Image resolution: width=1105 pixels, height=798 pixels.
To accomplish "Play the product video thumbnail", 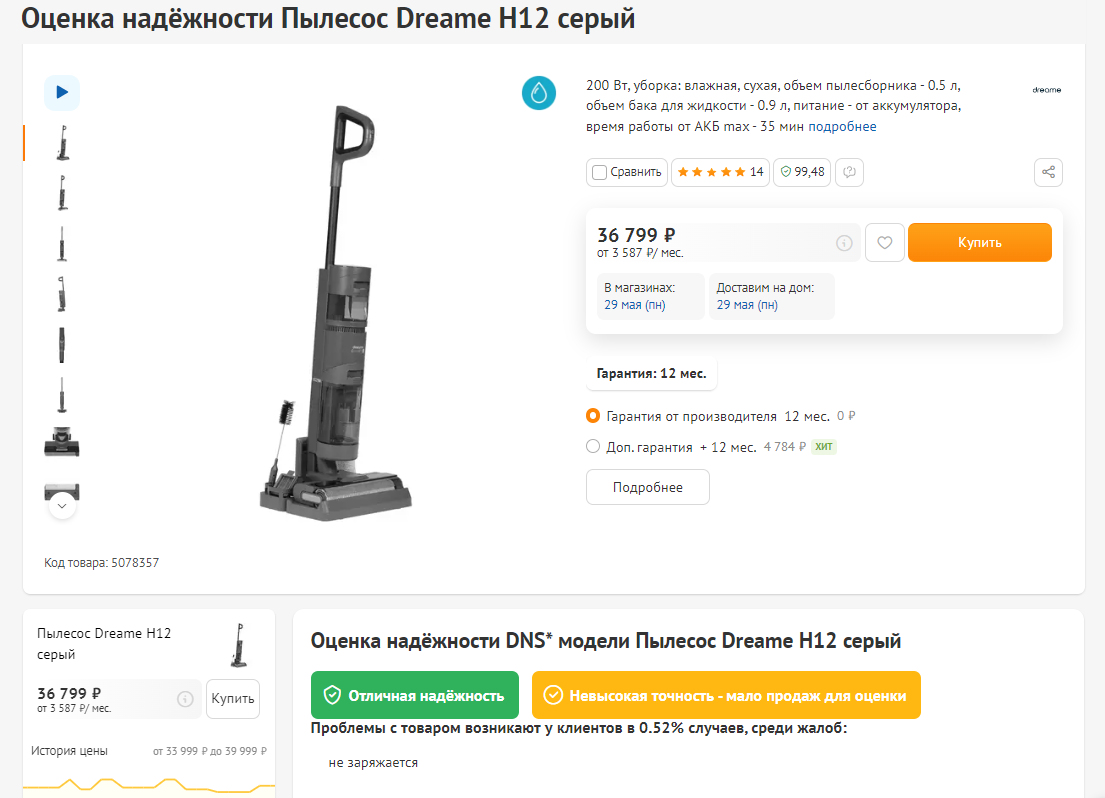I will [x=62, y=92].
